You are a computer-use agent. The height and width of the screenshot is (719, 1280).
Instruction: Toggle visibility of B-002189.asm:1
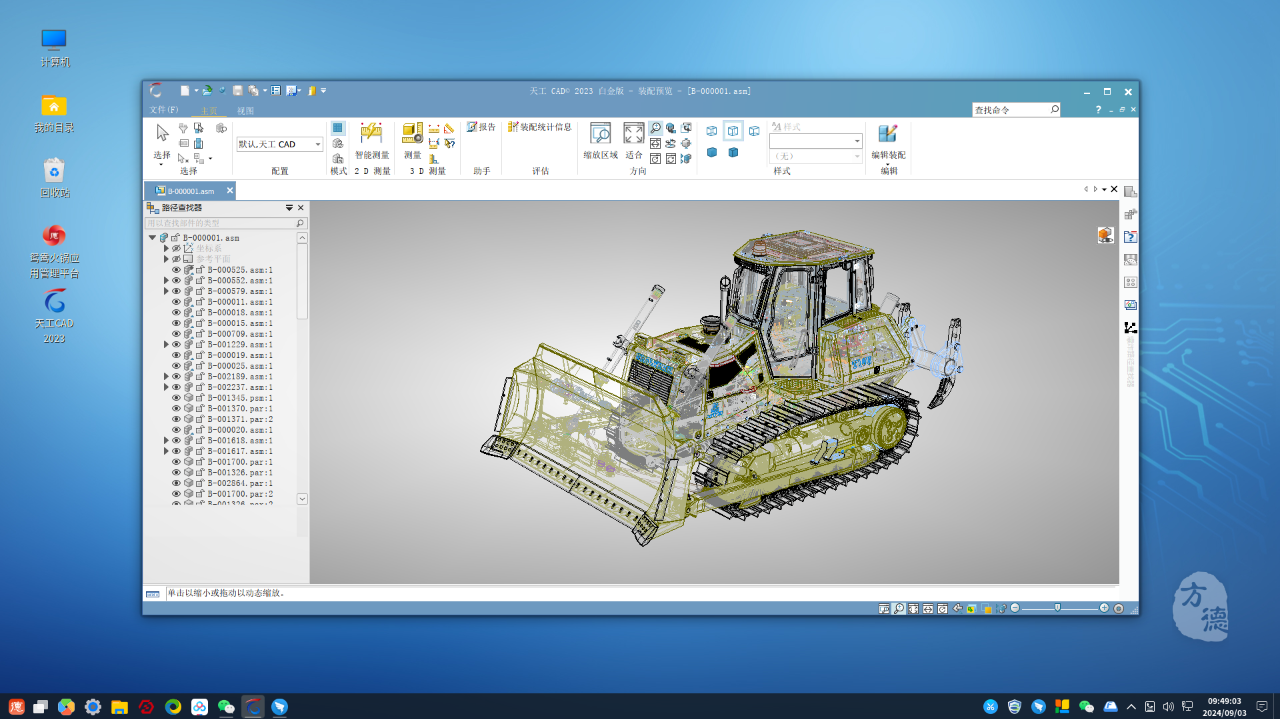pos(176,377)
